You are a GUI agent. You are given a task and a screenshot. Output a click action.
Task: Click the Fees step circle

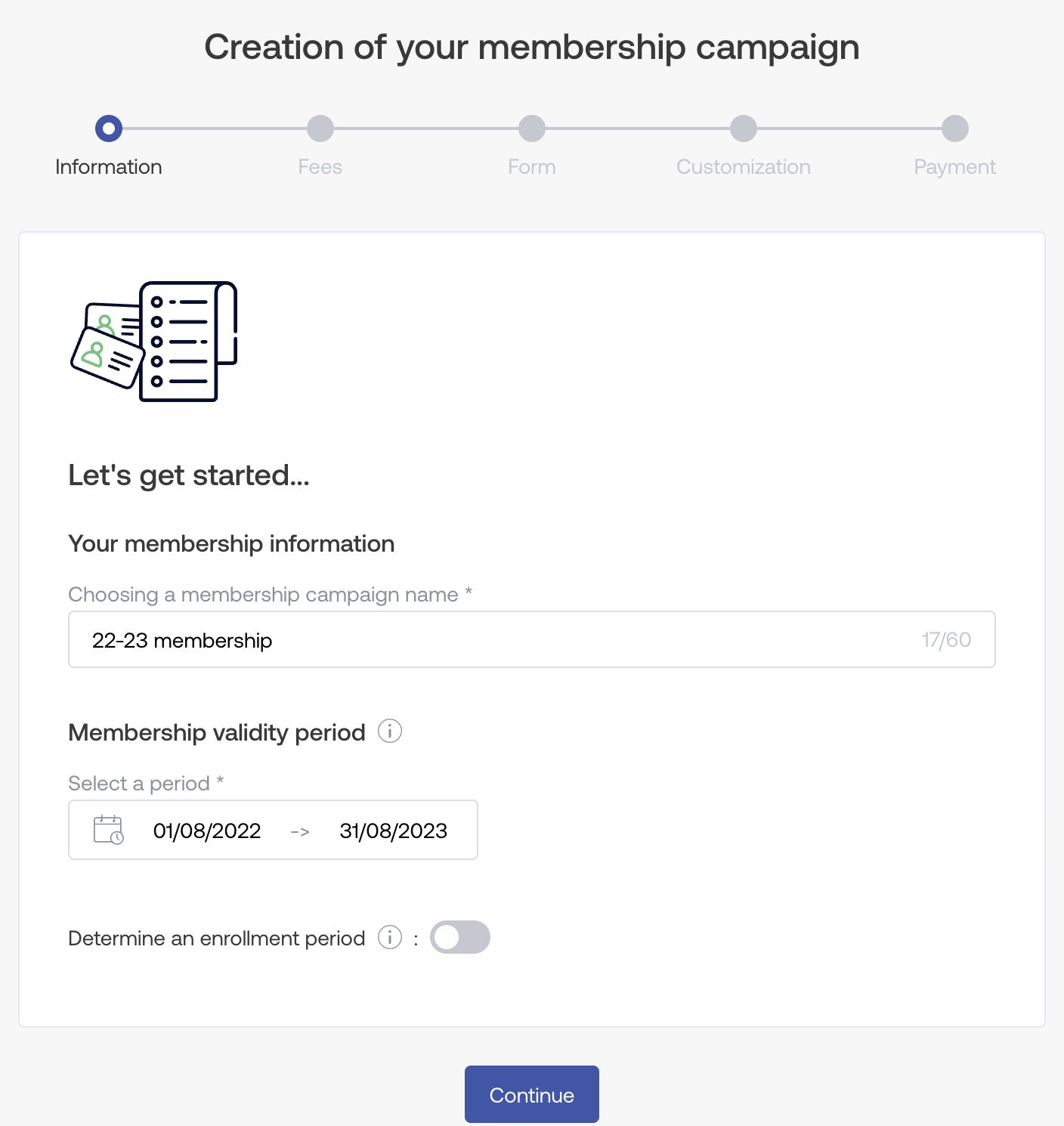point(320,128)
